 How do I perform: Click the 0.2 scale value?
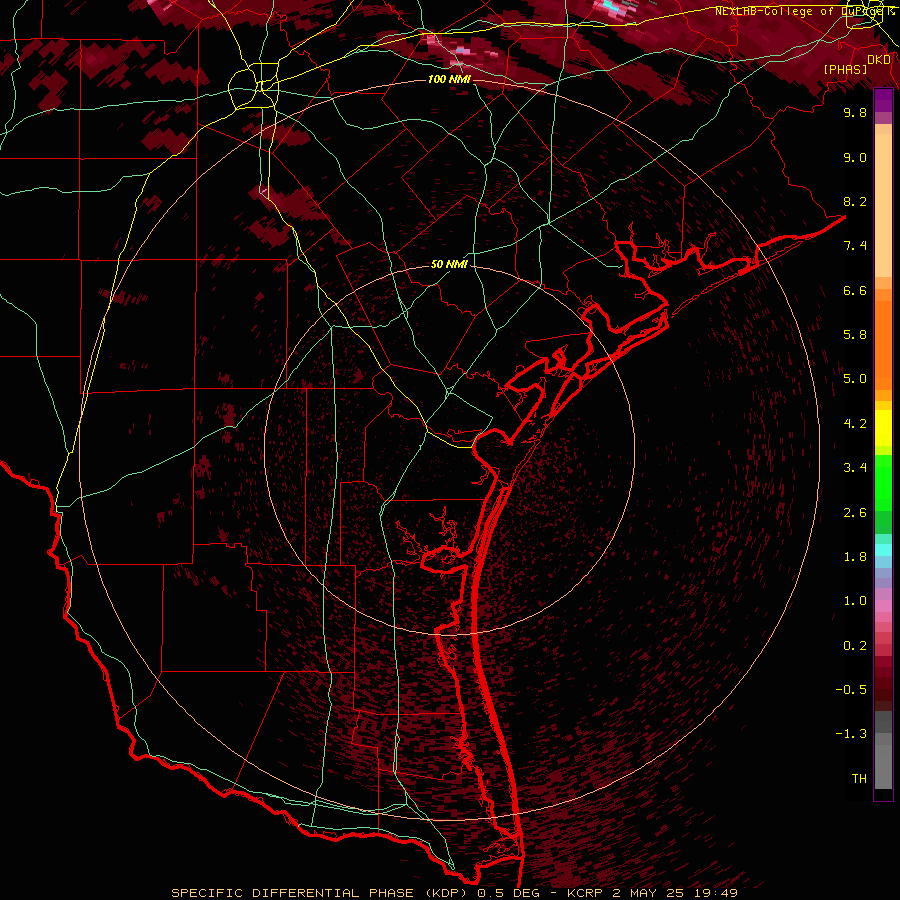(x=855, y=646)
